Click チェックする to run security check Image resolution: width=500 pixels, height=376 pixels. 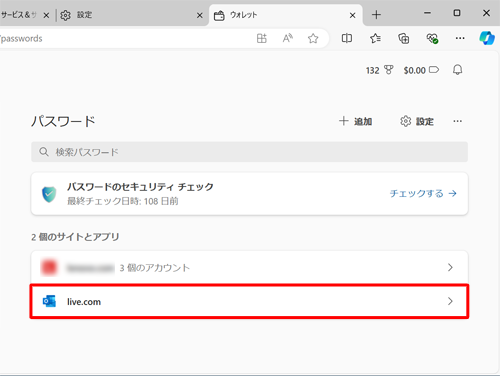(423, 193)
